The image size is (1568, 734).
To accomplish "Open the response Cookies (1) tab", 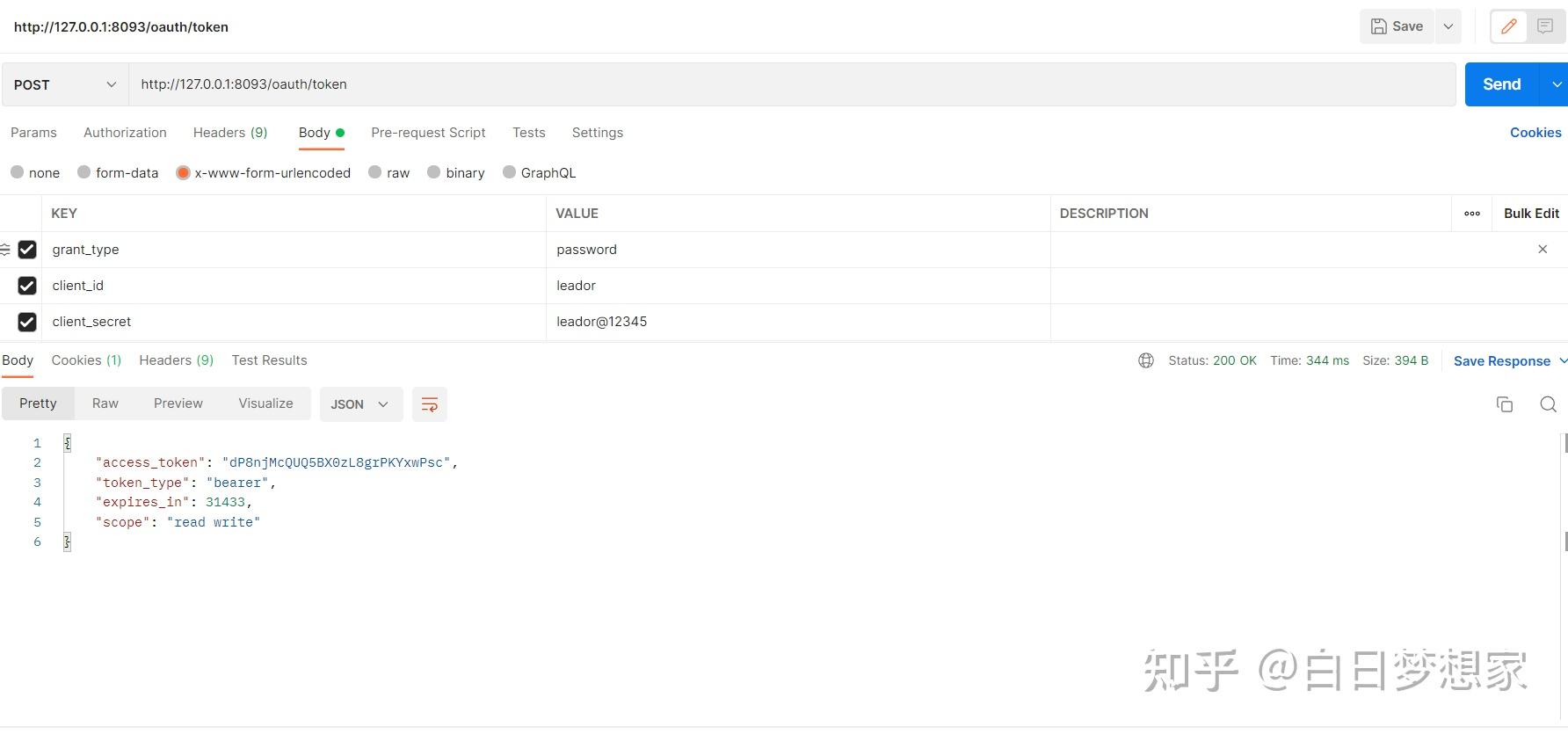I will coord(86,360).
